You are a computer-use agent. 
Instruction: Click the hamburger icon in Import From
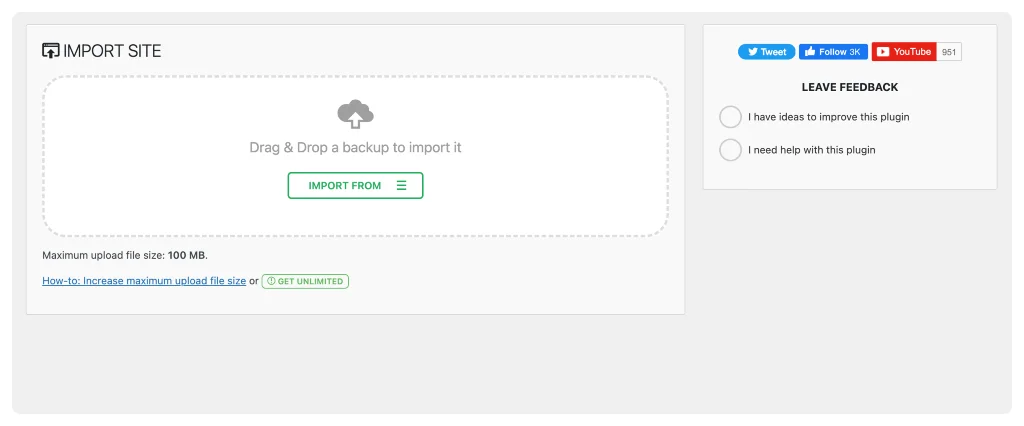pyautogui.click(x=402, y=186)
